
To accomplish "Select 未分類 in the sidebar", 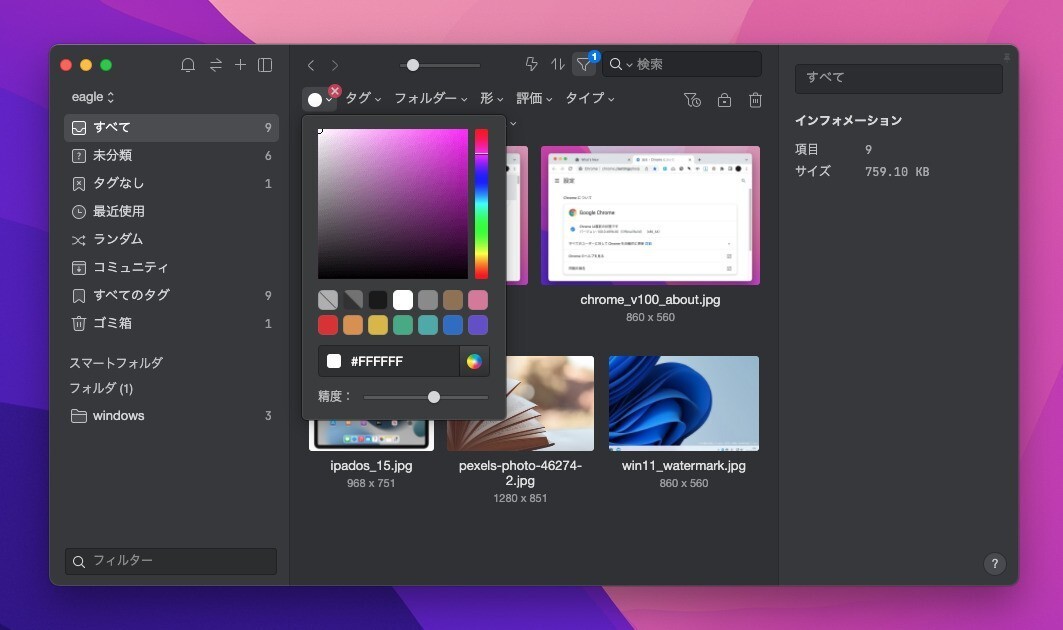I will click(x=112, y=156).
